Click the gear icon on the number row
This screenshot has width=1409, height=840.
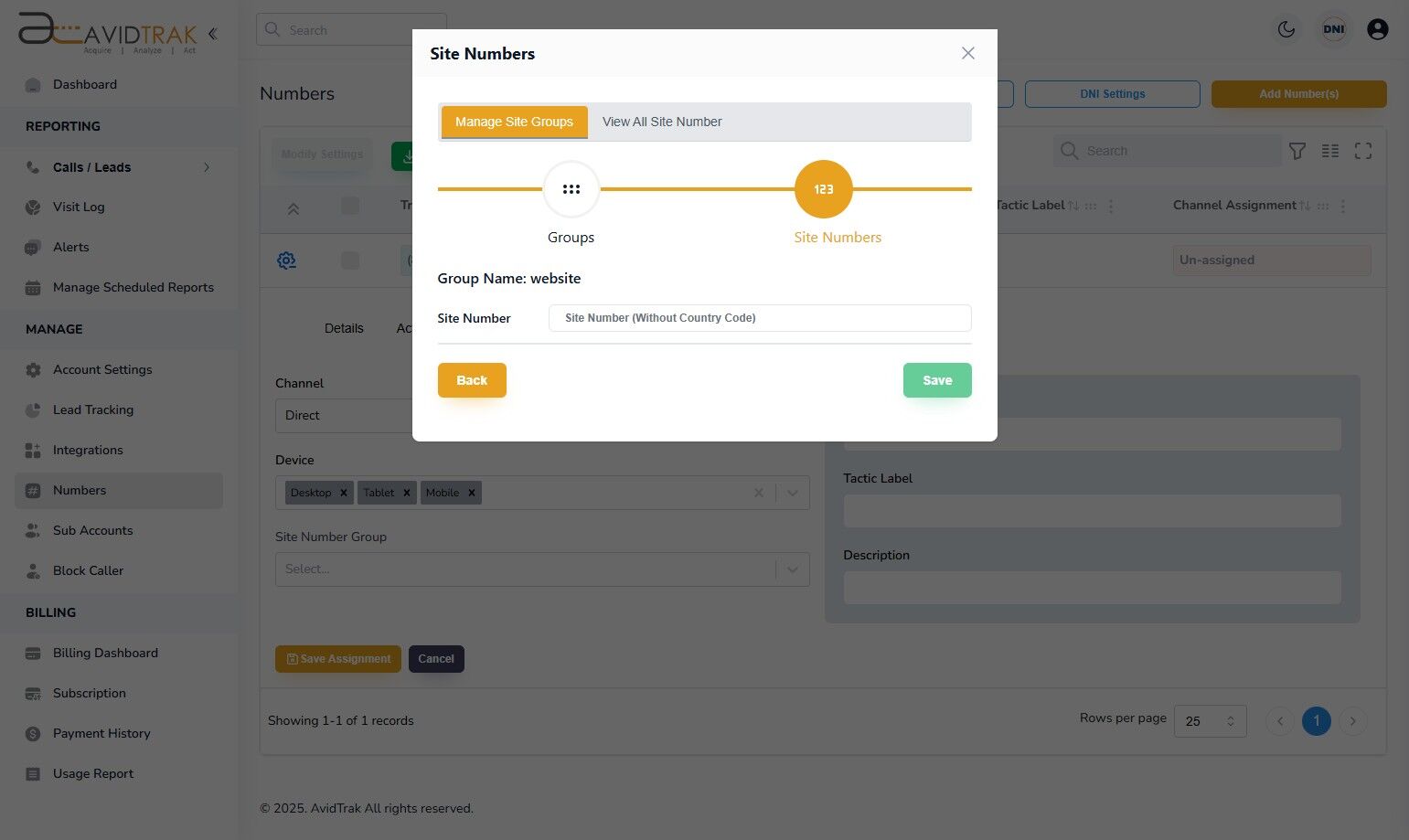click(286, 260)
